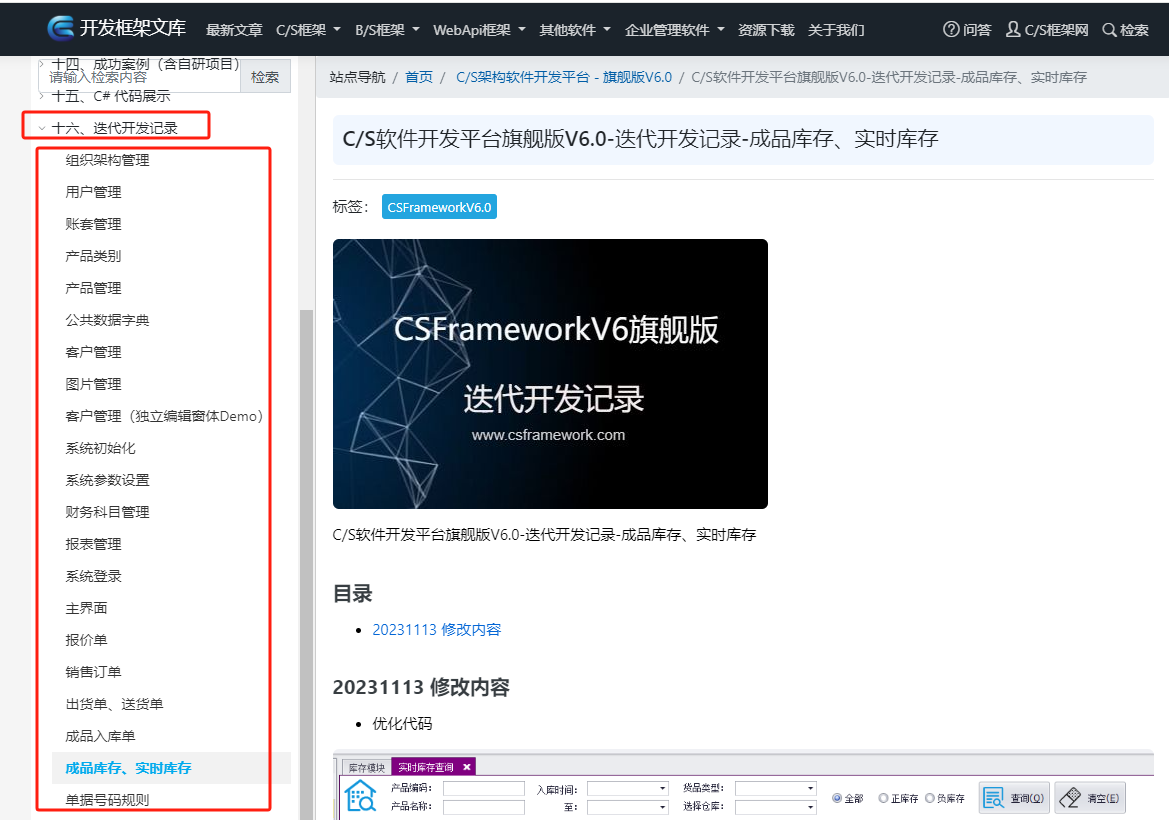Click the 清空(E) eraser icon button
Viewport: 1169px width, 820px height.
pos(1089,797)
